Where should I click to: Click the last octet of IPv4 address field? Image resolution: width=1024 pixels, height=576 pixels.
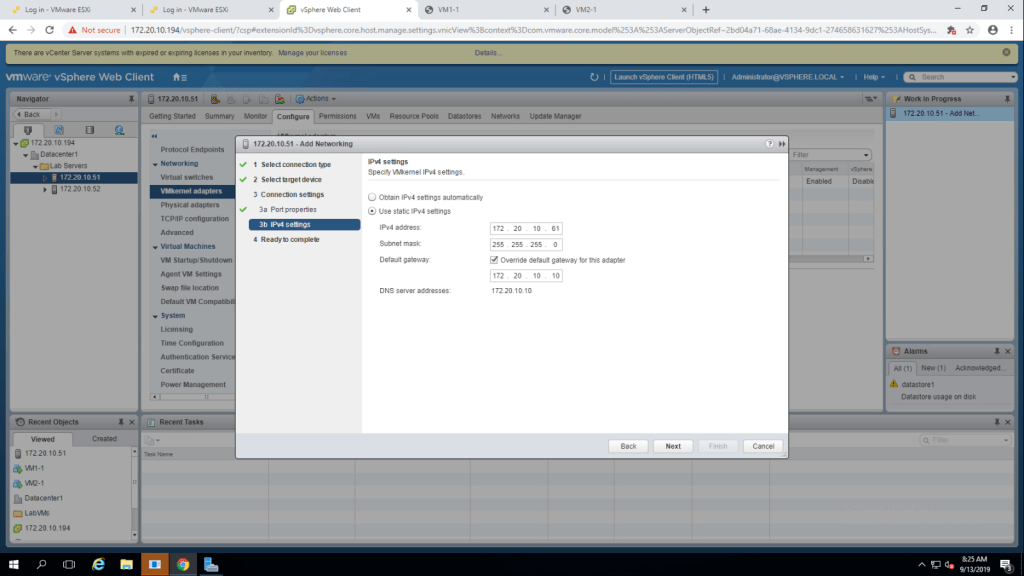(x=555, y=229)
